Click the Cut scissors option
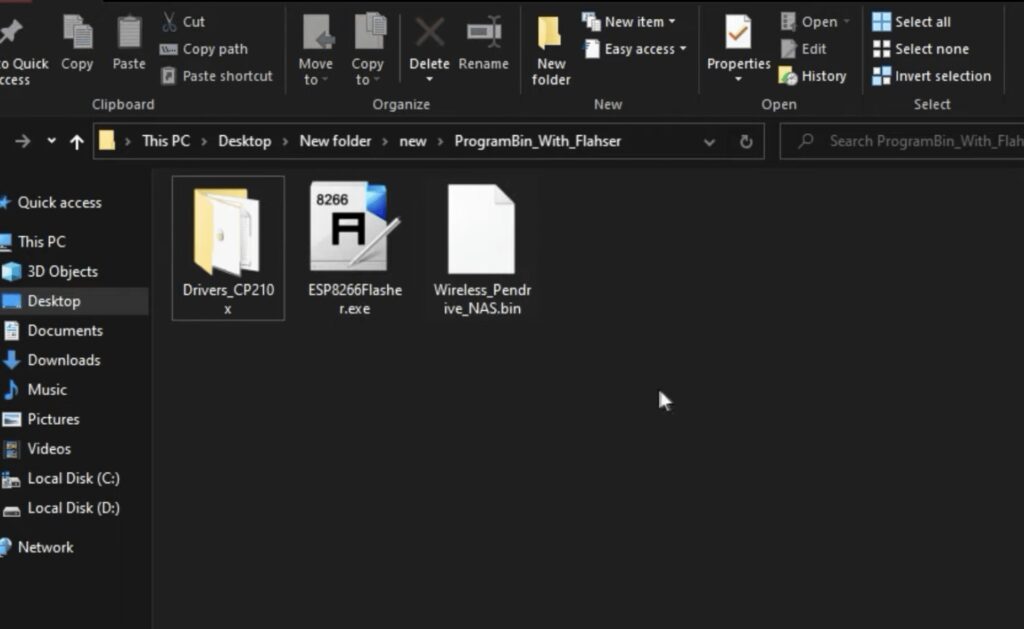The image size is (1024, 629). [x=183, y=22]
